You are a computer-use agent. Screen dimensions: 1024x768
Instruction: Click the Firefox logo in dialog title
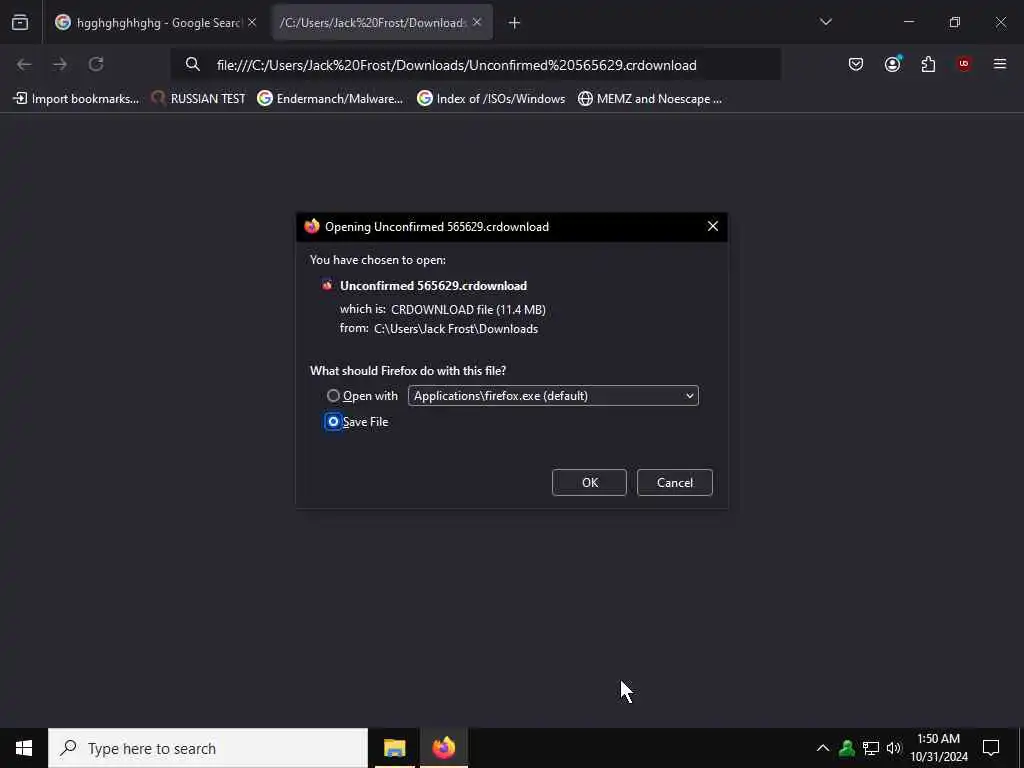click(x=312, y=226)
